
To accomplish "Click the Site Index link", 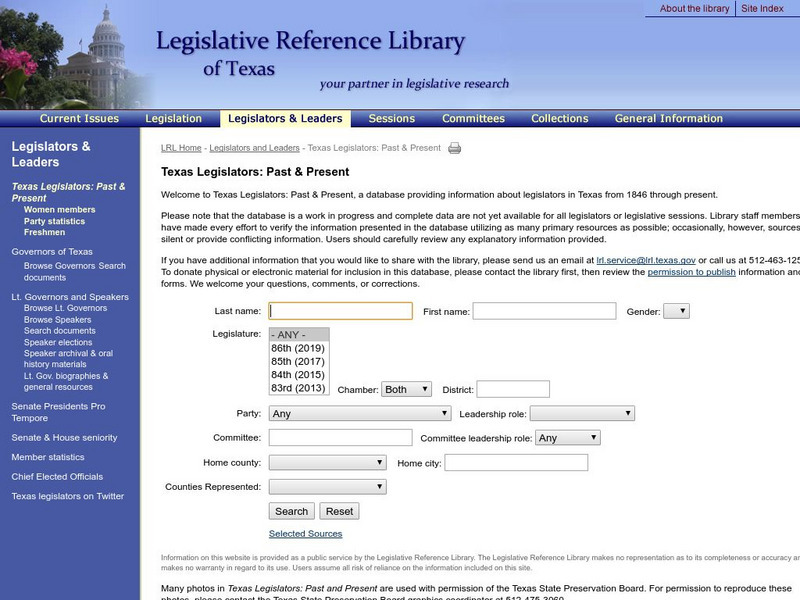I will tap(762, 9).
